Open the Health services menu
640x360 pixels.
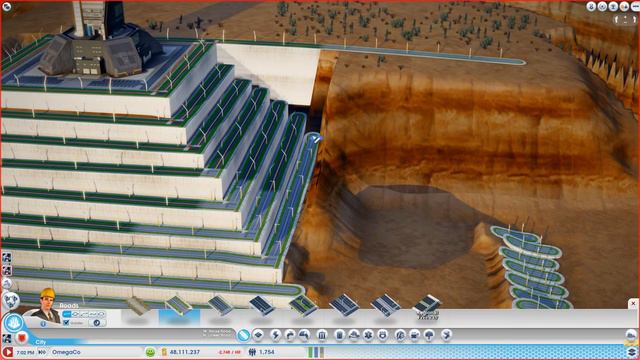pyautogui.click(x=368, y=335)
